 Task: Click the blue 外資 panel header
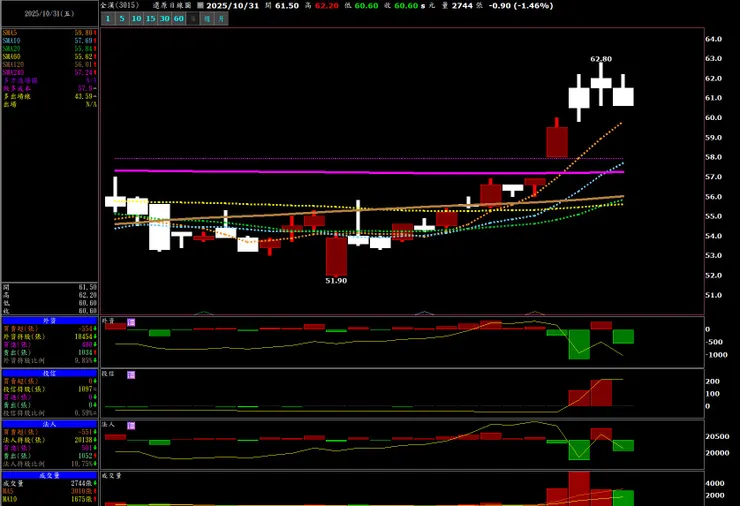click(x=50, y=320)
